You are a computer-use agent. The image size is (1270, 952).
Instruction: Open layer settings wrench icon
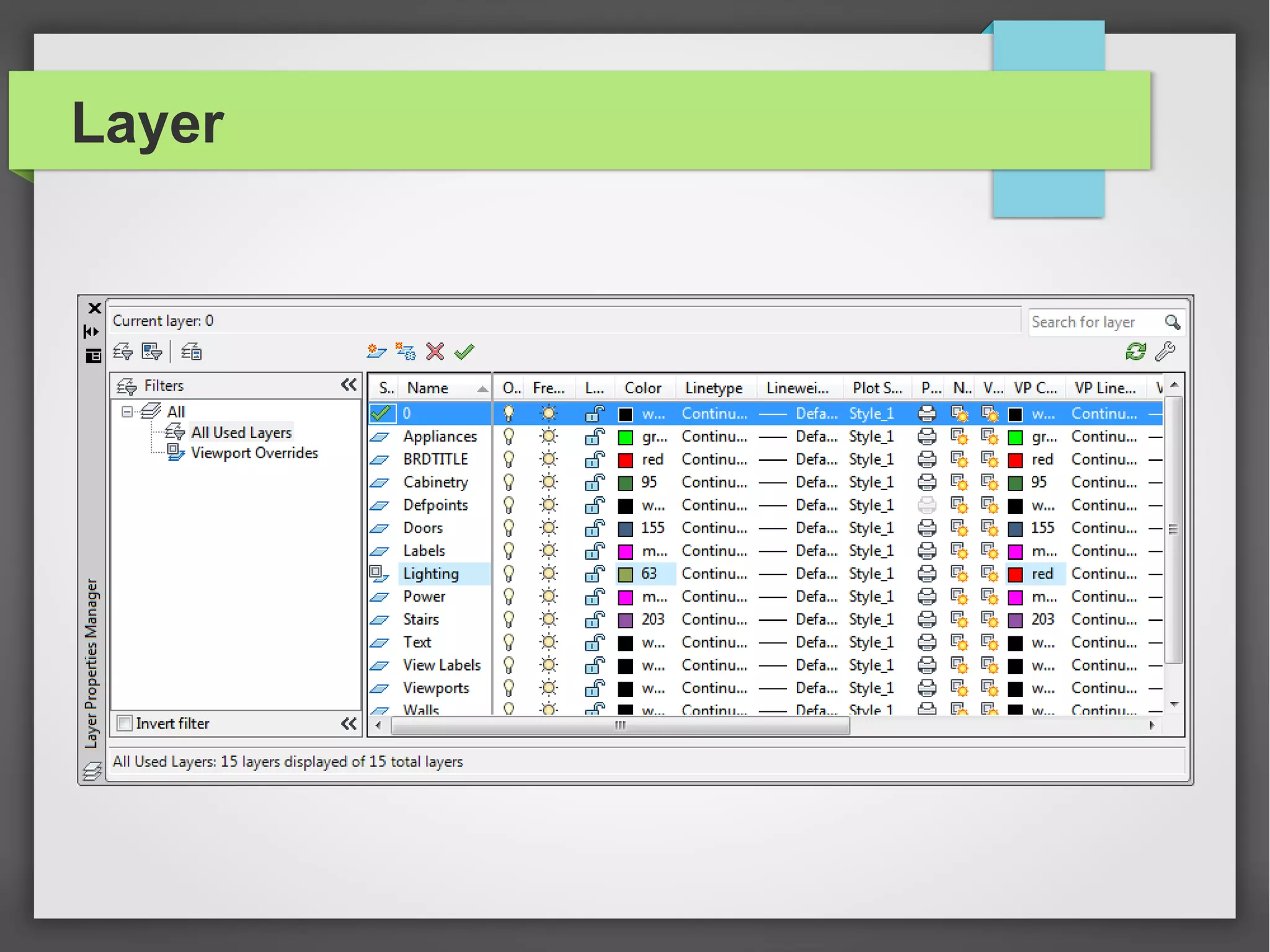pos(1165,352)
